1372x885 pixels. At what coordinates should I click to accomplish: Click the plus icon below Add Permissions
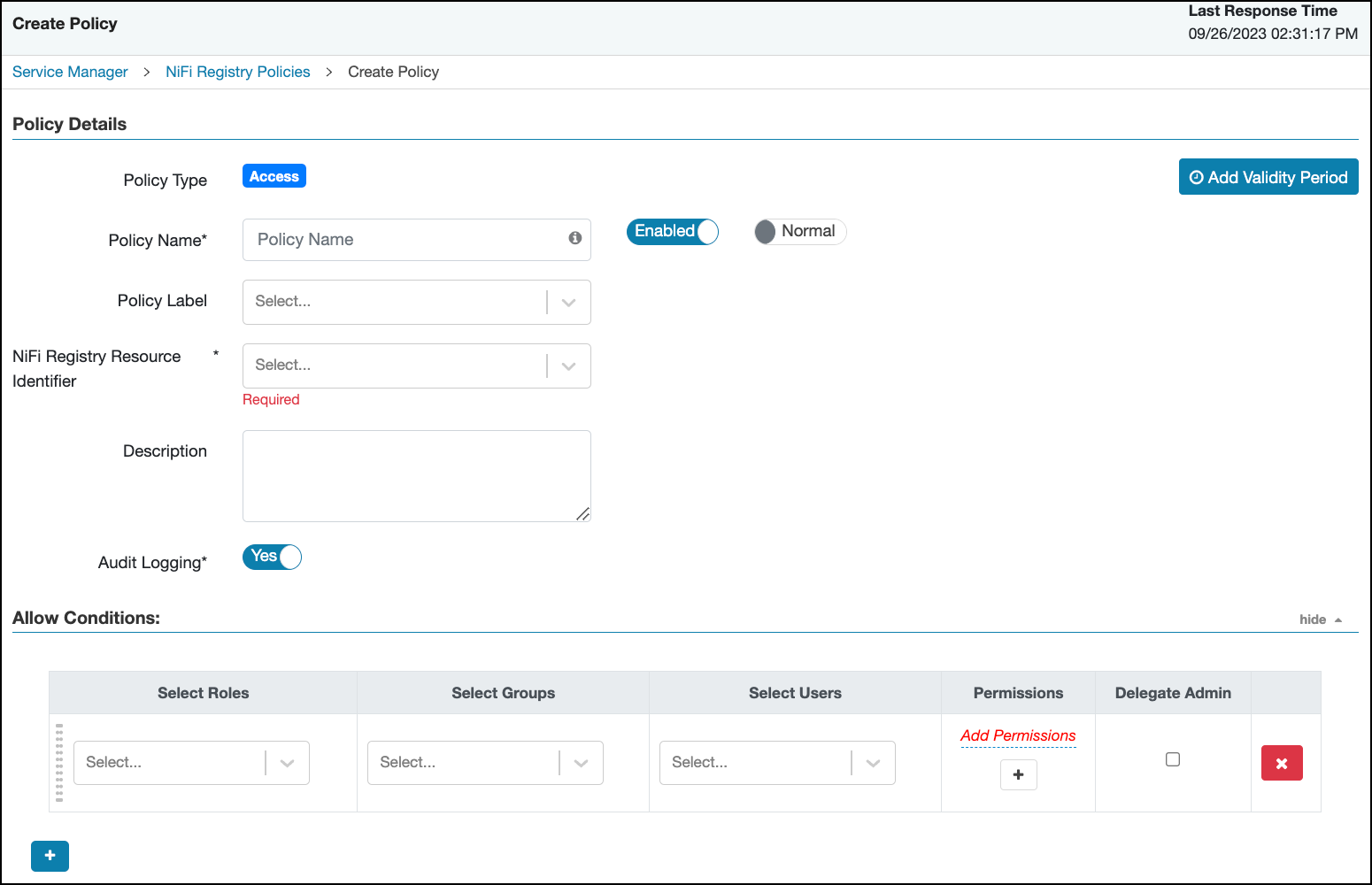(1018, 774)
